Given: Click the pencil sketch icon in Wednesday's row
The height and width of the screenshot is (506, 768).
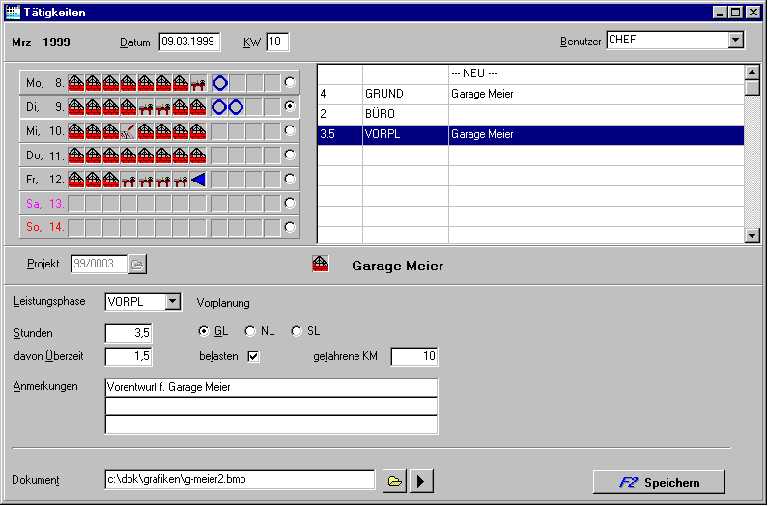Looking at the screenshot, I should (x=128, y=130).
